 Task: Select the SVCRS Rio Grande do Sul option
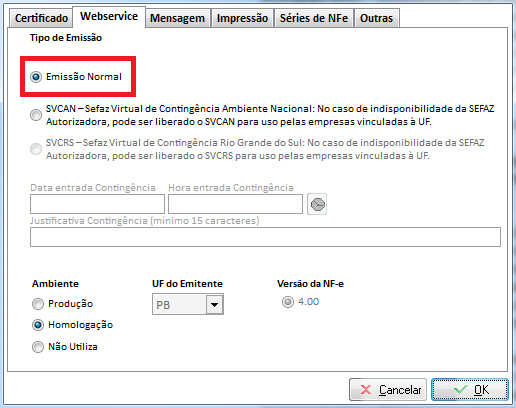coord(36,149)
